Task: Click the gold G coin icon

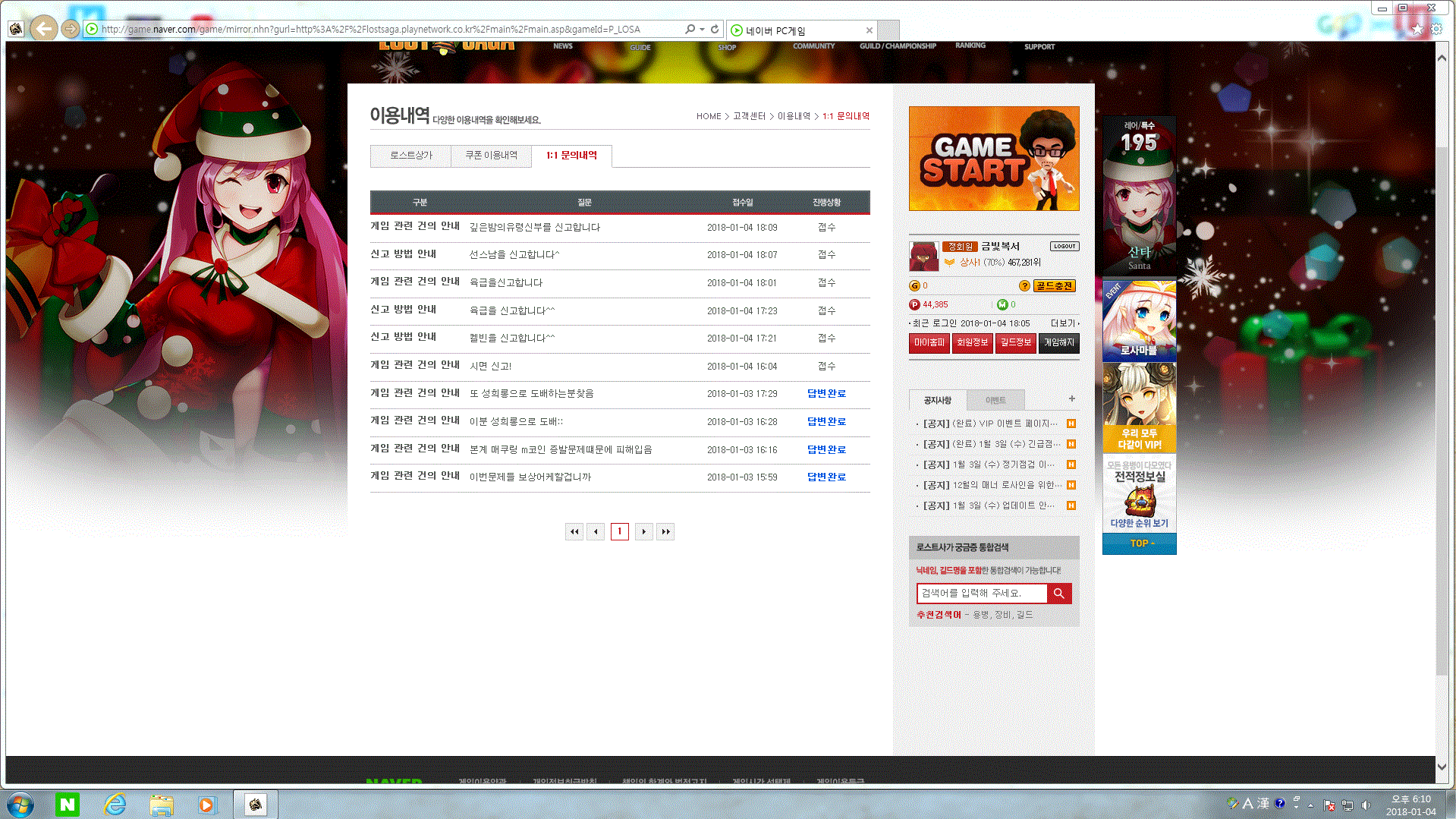Action: 914,286
